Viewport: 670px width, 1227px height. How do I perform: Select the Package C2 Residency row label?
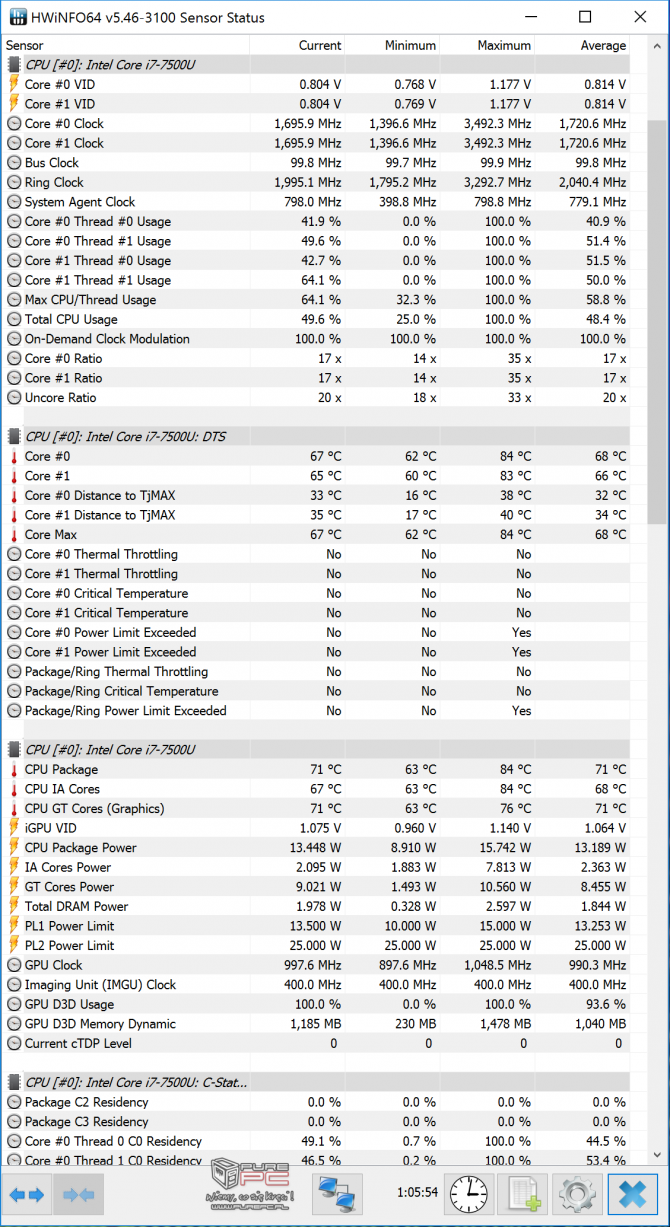click(86, 1102)
